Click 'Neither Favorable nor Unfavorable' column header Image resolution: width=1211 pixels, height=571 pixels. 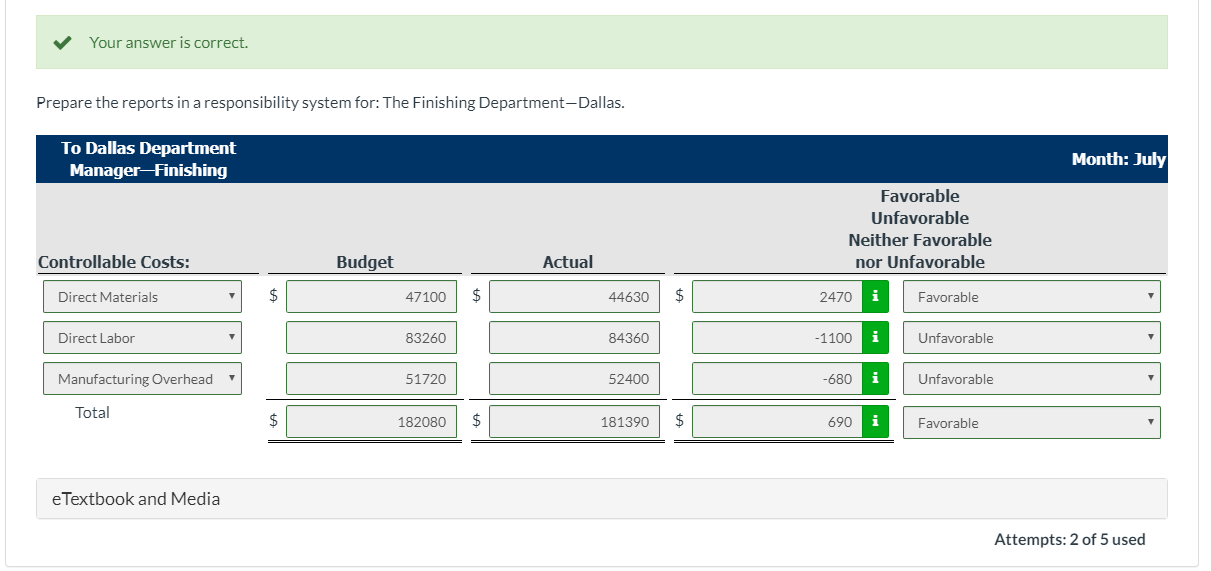point(920,251)
